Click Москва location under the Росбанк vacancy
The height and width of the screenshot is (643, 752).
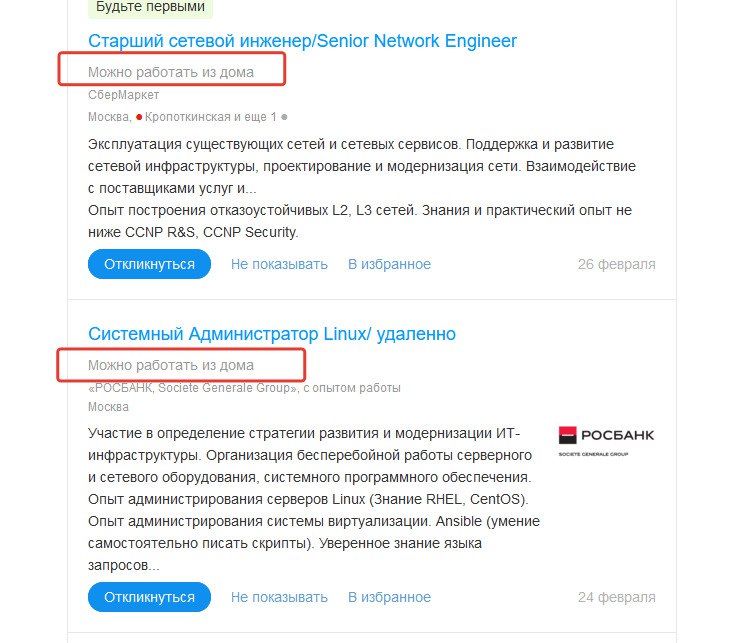click(x=108, y=407)
